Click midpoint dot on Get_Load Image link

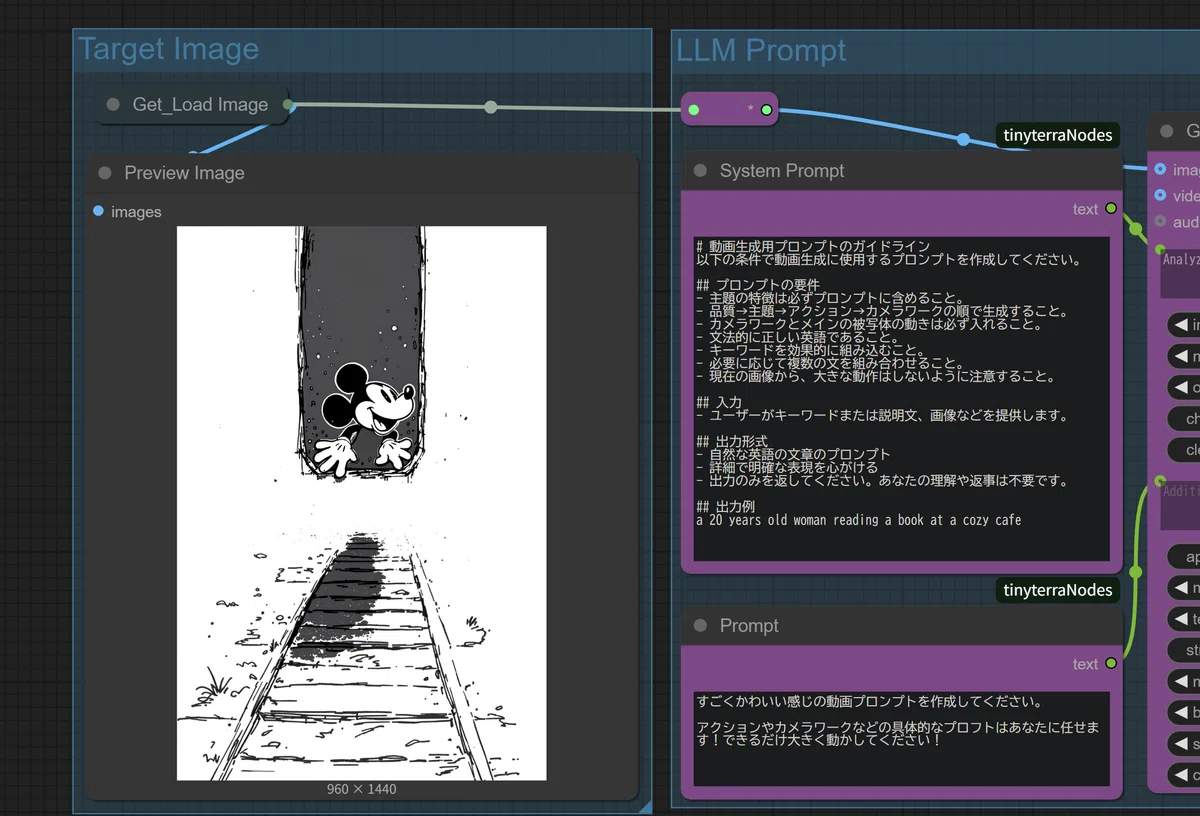(490, 107)
